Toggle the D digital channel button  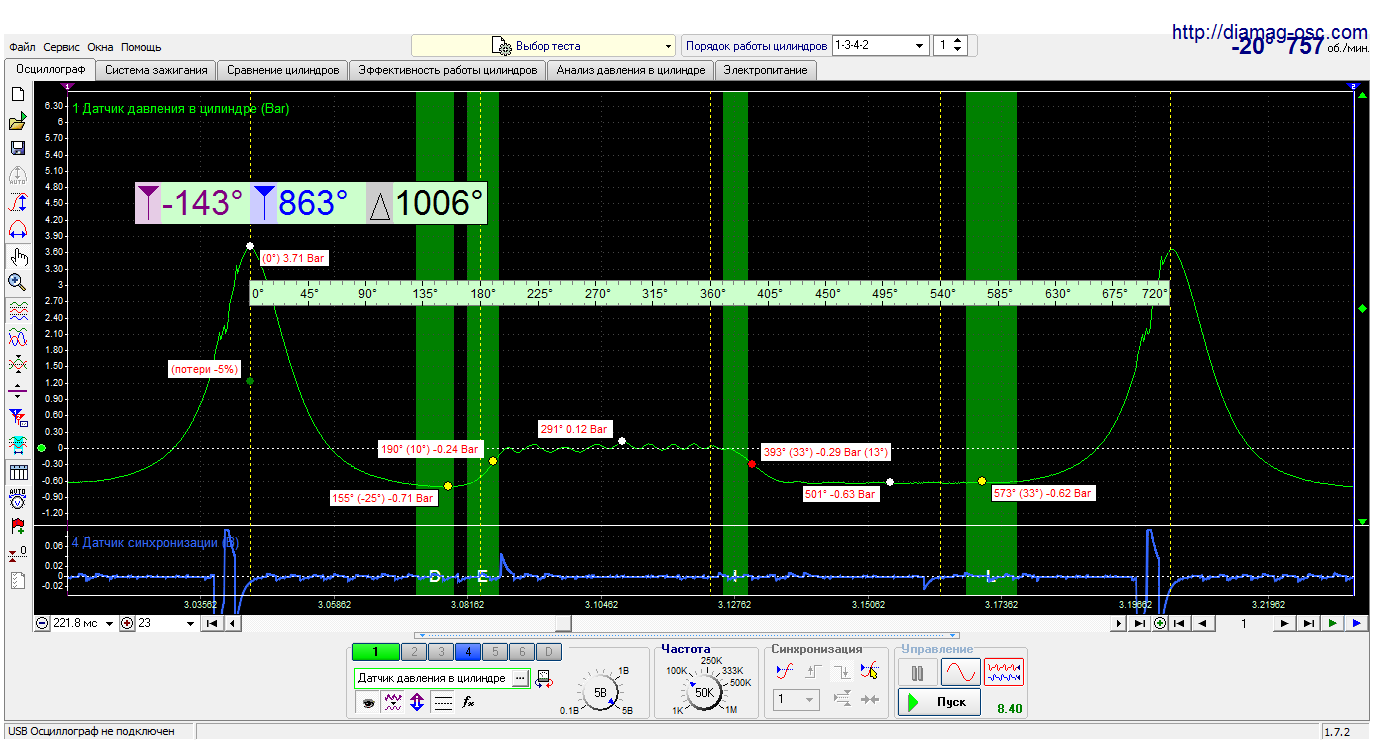pyautogui.click(x=548, y=652)
